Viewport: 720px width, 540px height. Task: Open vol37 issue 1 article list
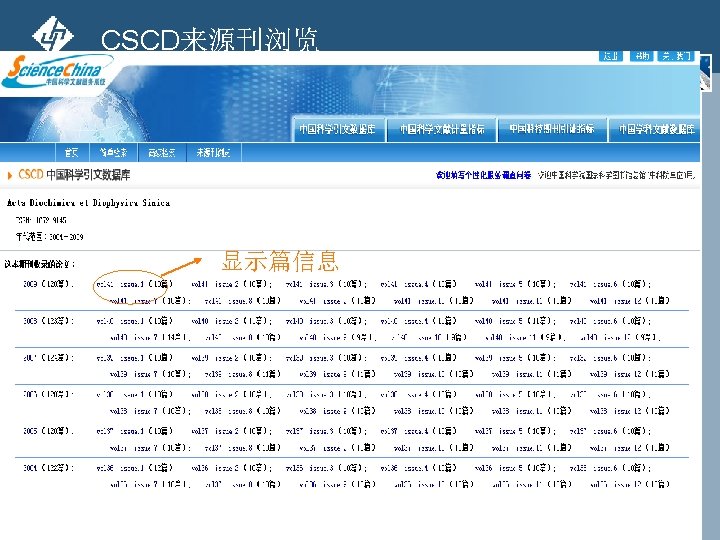coord(135,431)
